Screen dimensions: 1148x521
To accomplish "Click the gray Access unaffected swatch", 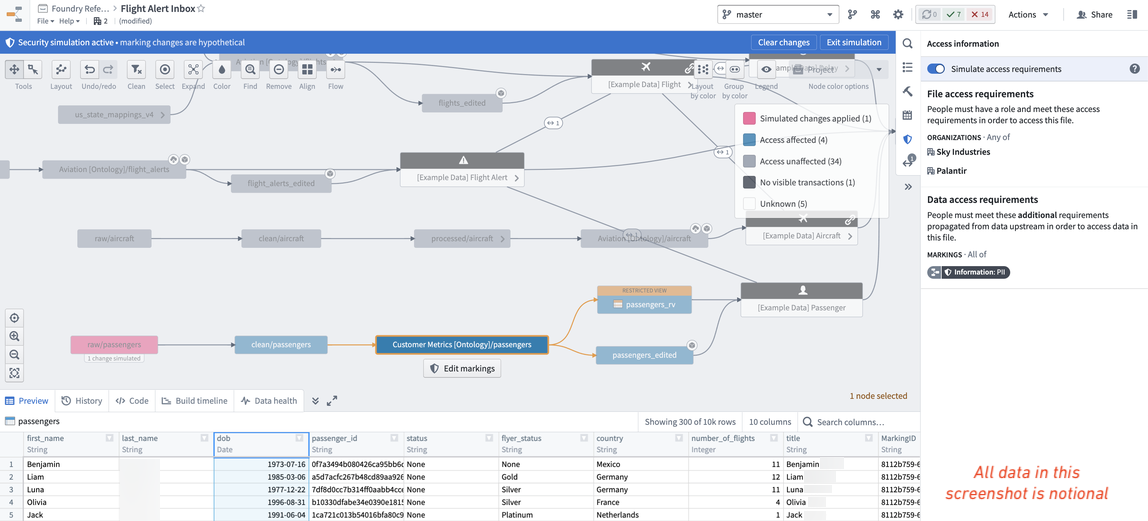I will pos(749,161).
